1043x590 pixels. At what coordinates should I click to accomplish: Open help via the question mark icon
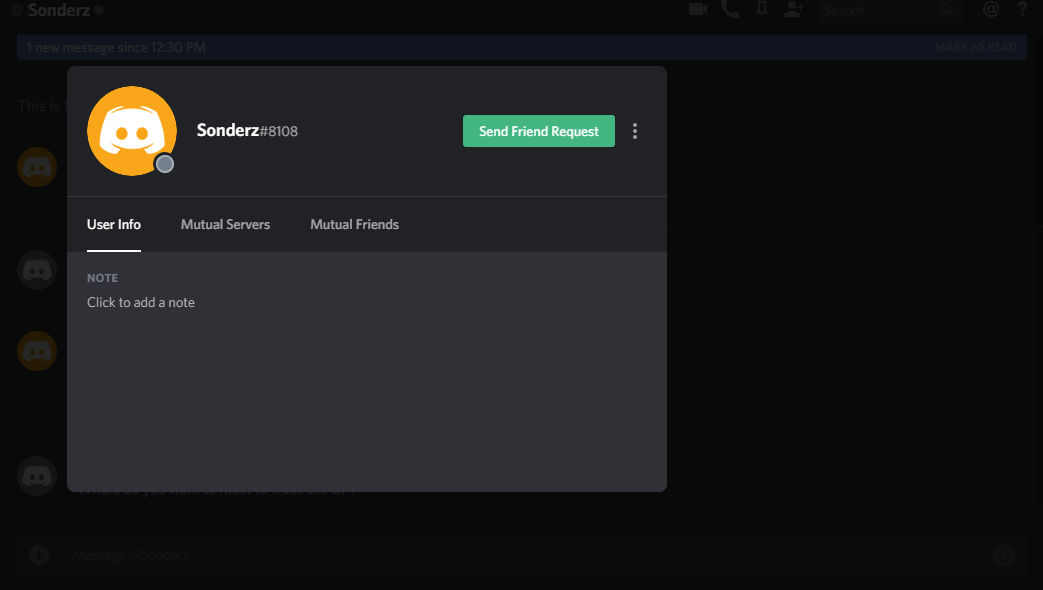pyautogui.click(x=1022, y=9)
